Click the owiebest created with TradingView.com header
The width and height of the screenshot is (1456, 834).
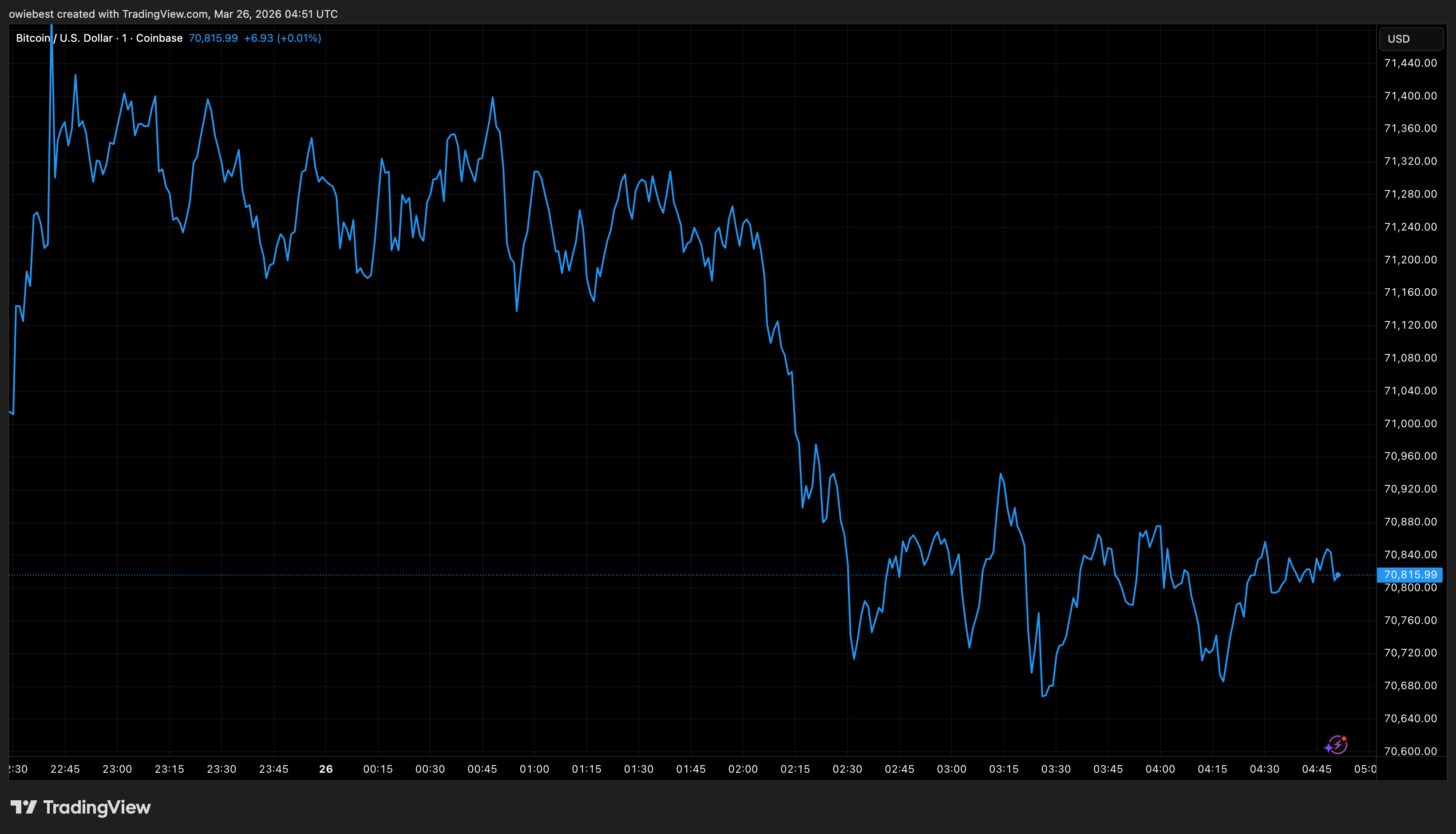point(173,14)
